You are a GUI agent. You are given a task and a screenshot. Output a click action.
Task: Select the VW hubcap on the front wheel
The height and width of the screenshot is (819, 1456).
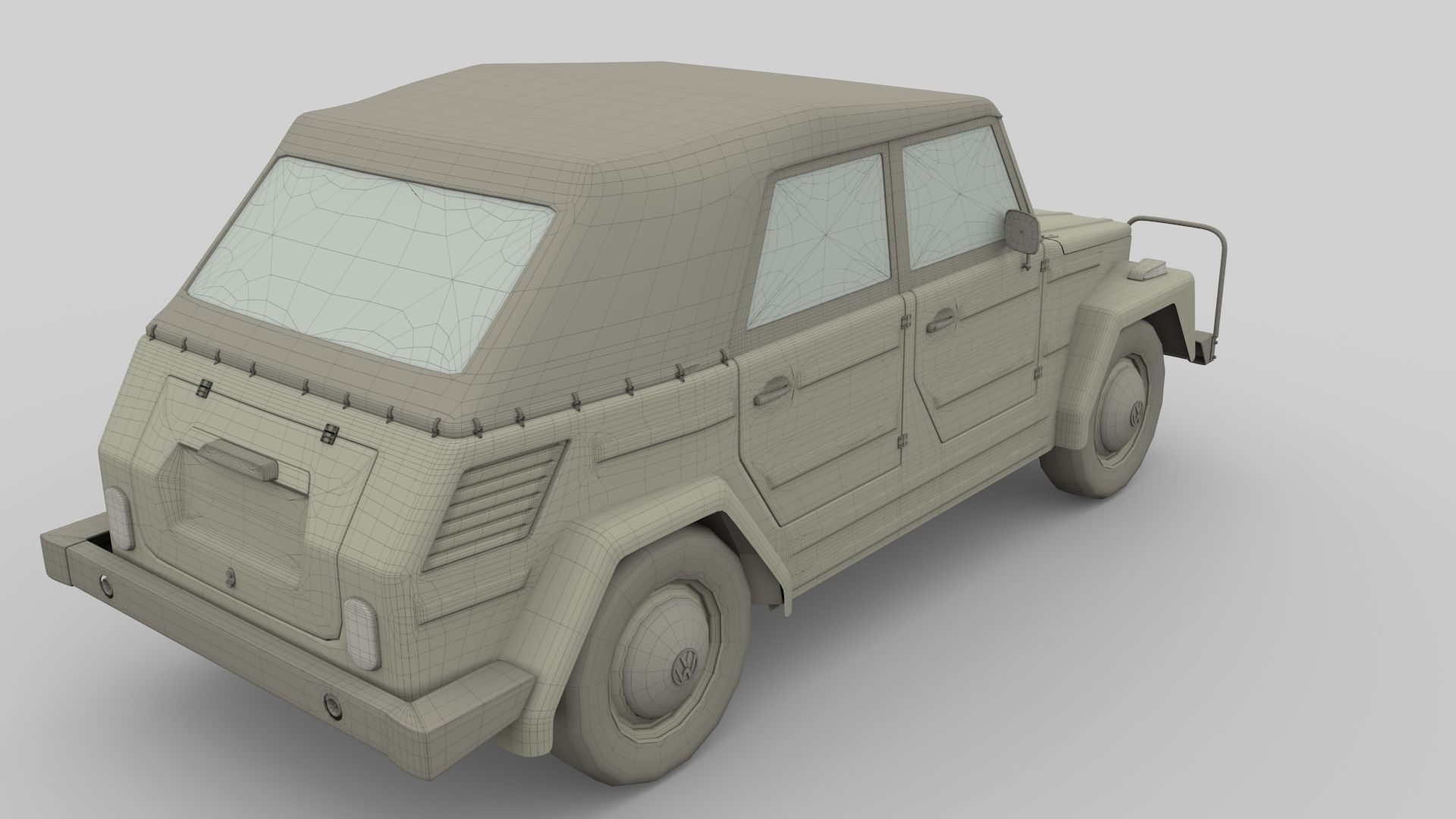(x=1123, y=416)
